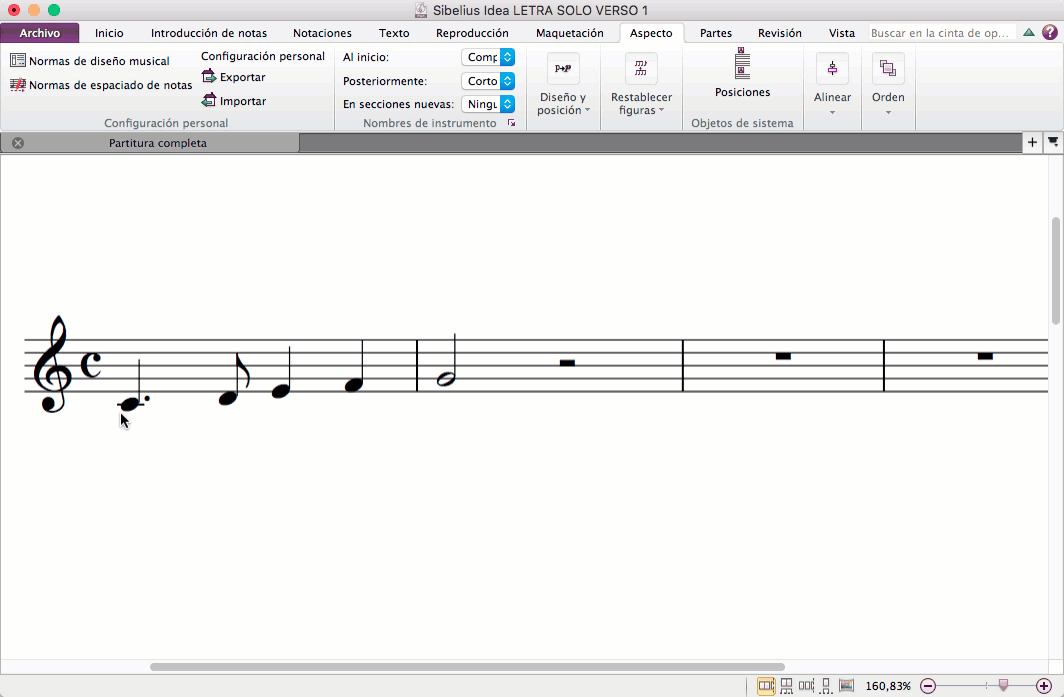The image size is (1064, 697).
Task: Switch to single pages vertically view
Action: pos(826,686)
